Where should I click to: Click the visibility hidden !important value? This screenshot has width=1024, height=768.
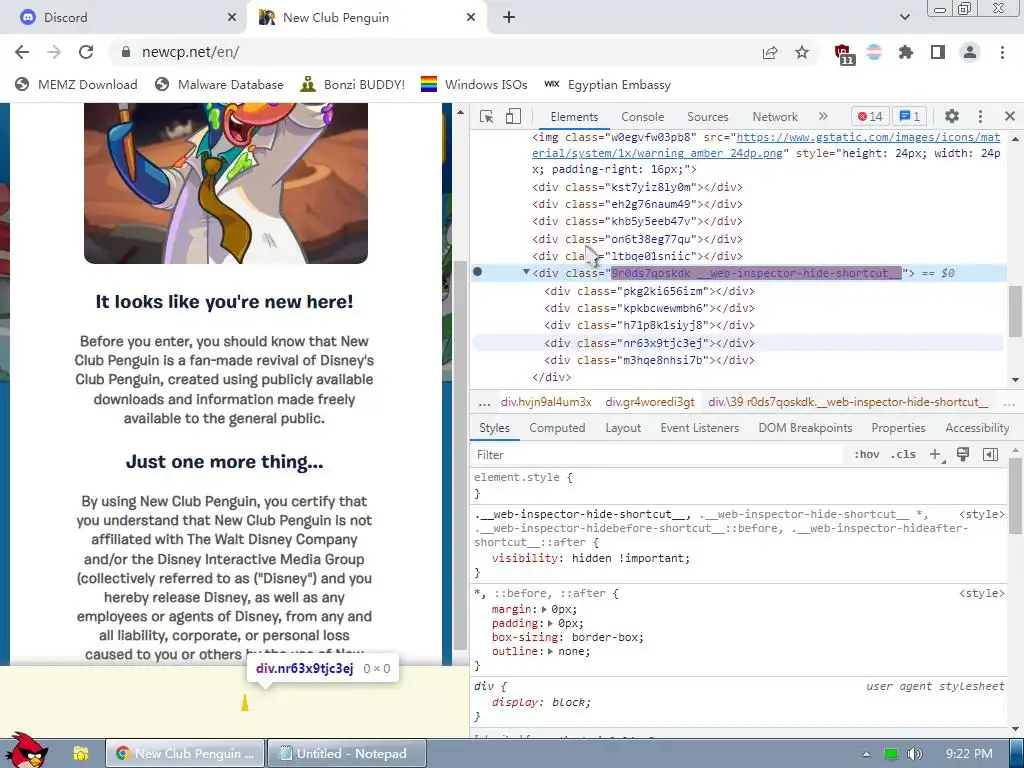pyautogui.click(x=630, y=558)
